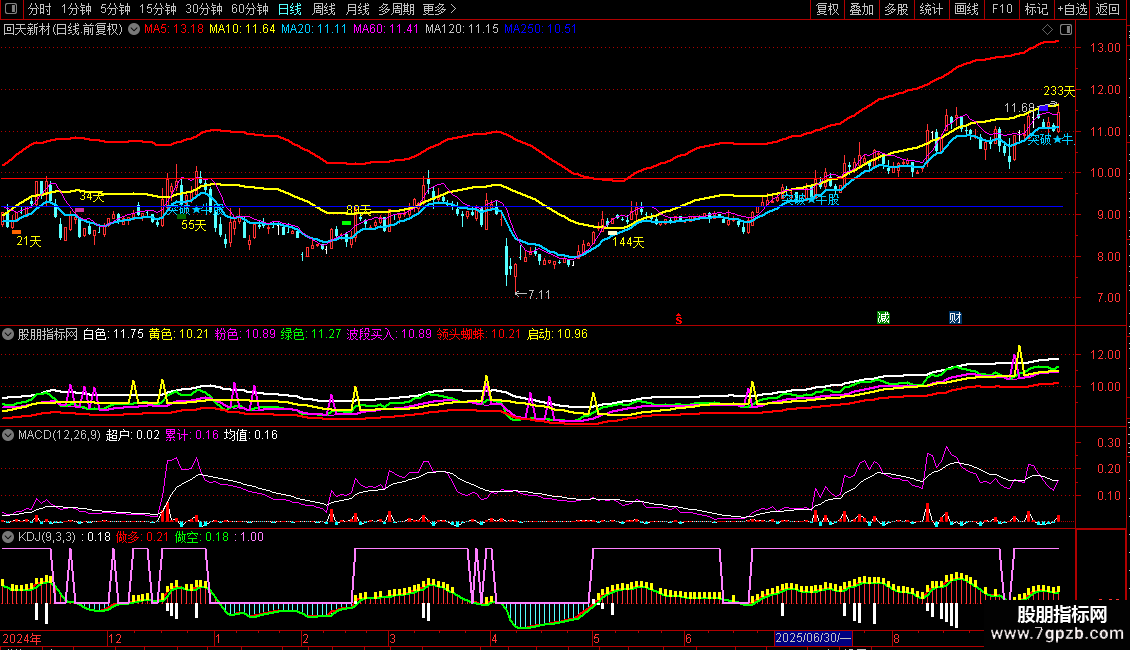Viewport: 1130px width, 650px height.
Task: Click the 做空: 0.18 value
Action: (x=202, y=537)
